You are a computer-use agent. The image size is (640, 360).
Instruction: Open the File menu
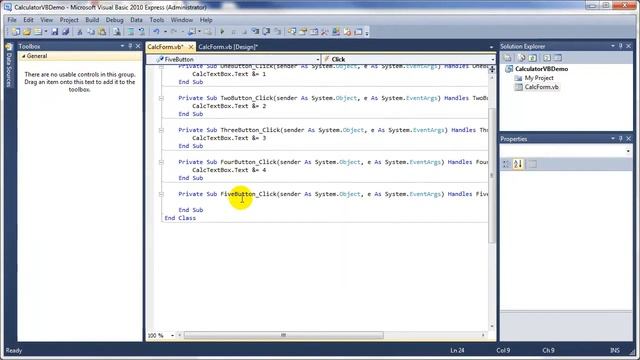click(12, 20)
